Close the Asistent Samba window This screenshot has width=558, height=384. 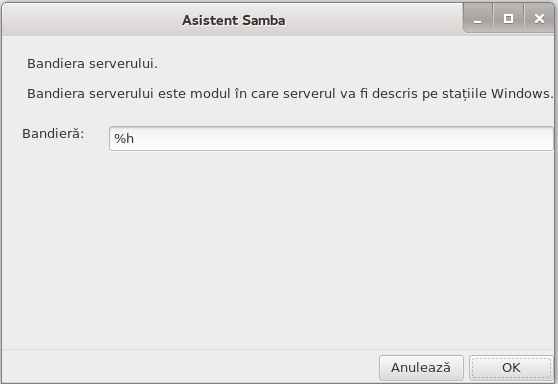pyautogui.click(x=539, y=19)
